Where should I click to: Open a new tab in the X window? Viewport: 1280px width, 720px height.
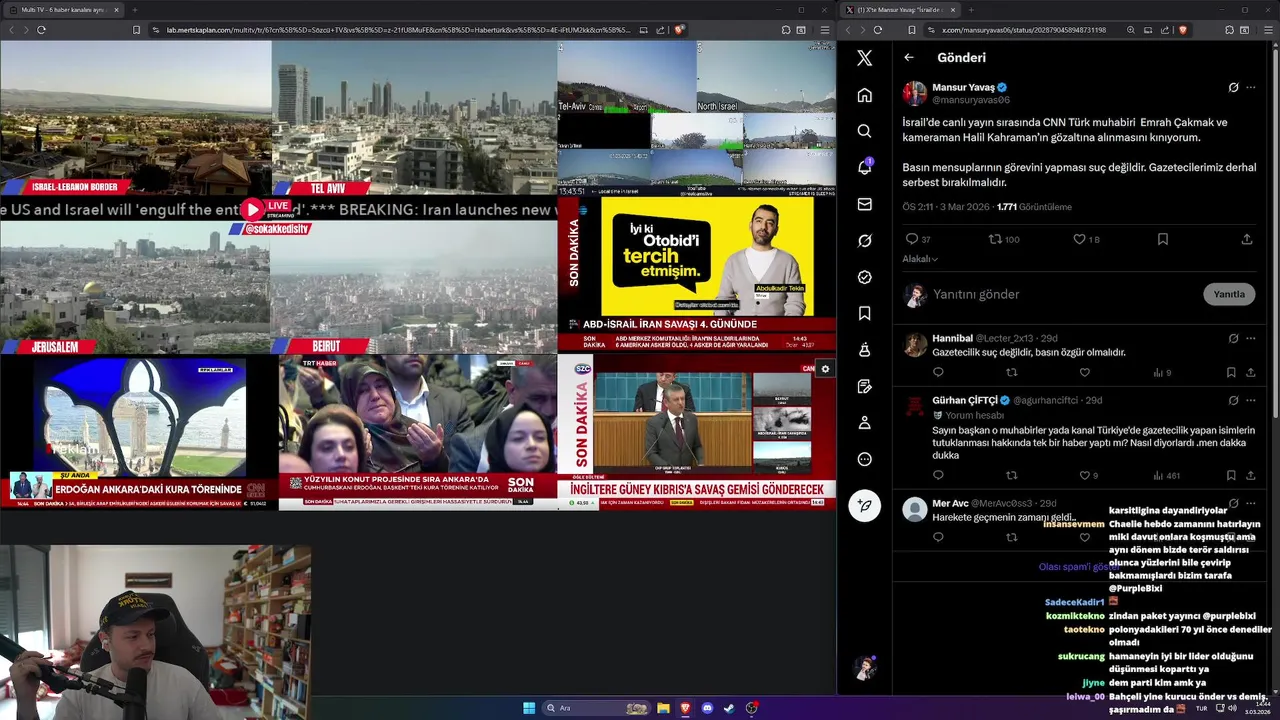(971, 10)
